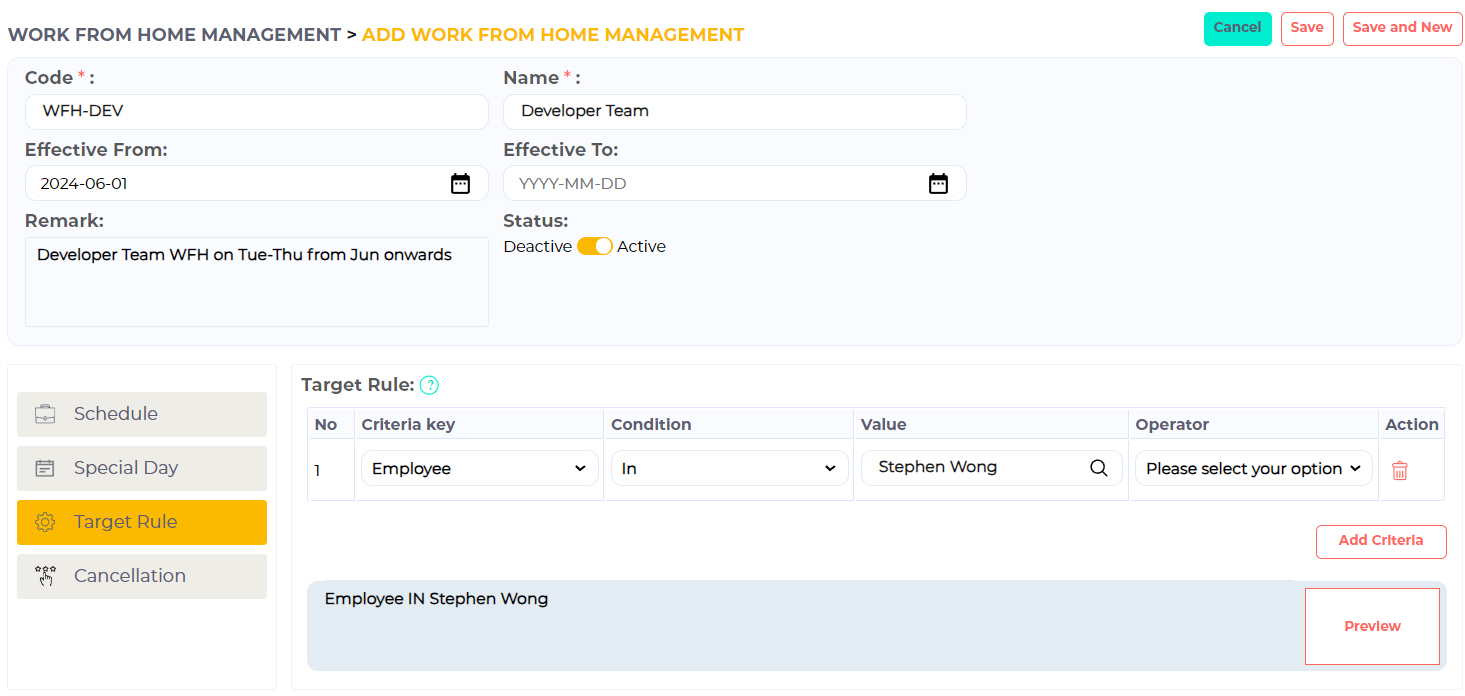The height and width of the screenshot is (696, 1465).
Task: Click the Name input field
Action: [734, 112]
